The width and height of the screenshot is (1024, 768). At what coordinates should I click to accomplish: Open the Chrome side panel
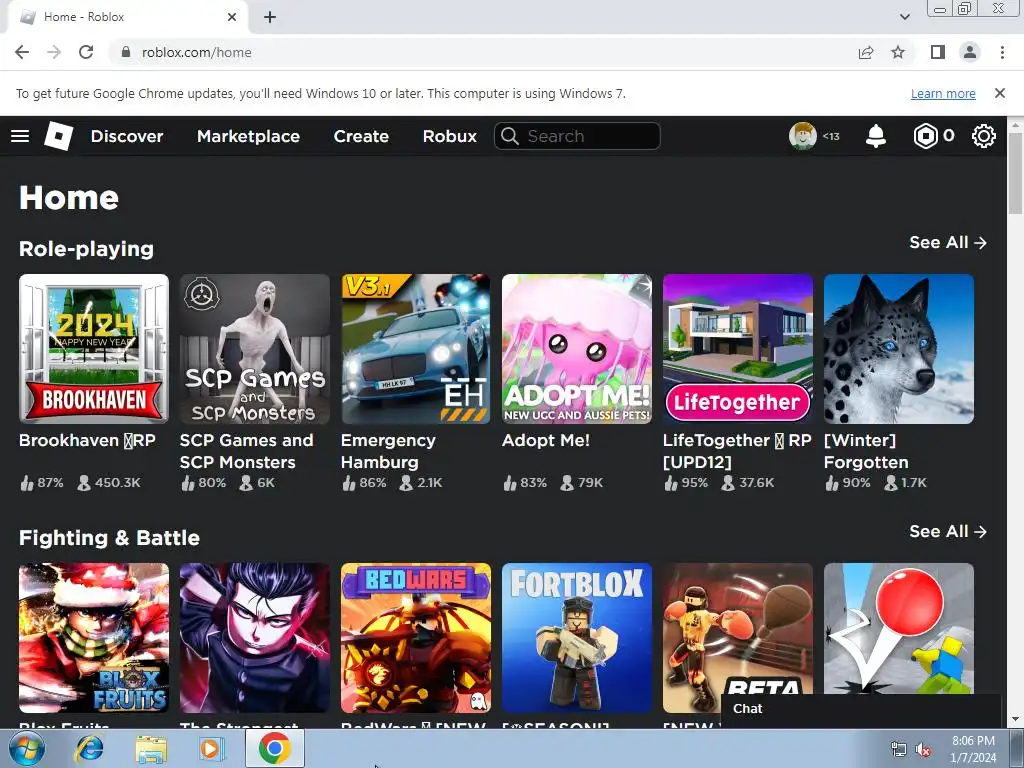click(938, 52)
